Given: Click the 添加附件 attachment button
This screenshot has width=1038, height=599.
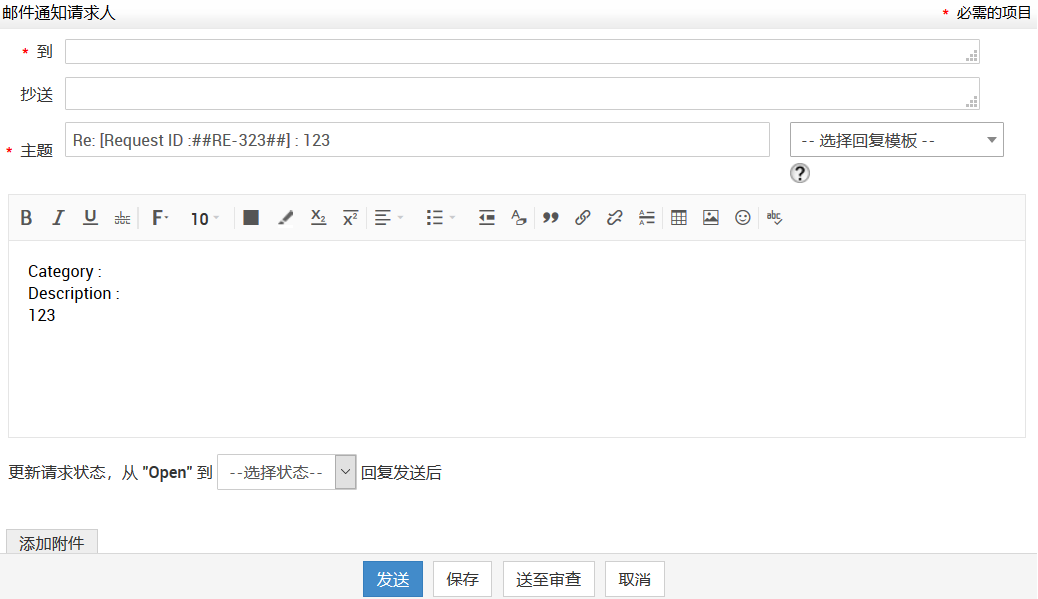Looking at the screenshot, I should pyautogui.click(x=52, y=543).
